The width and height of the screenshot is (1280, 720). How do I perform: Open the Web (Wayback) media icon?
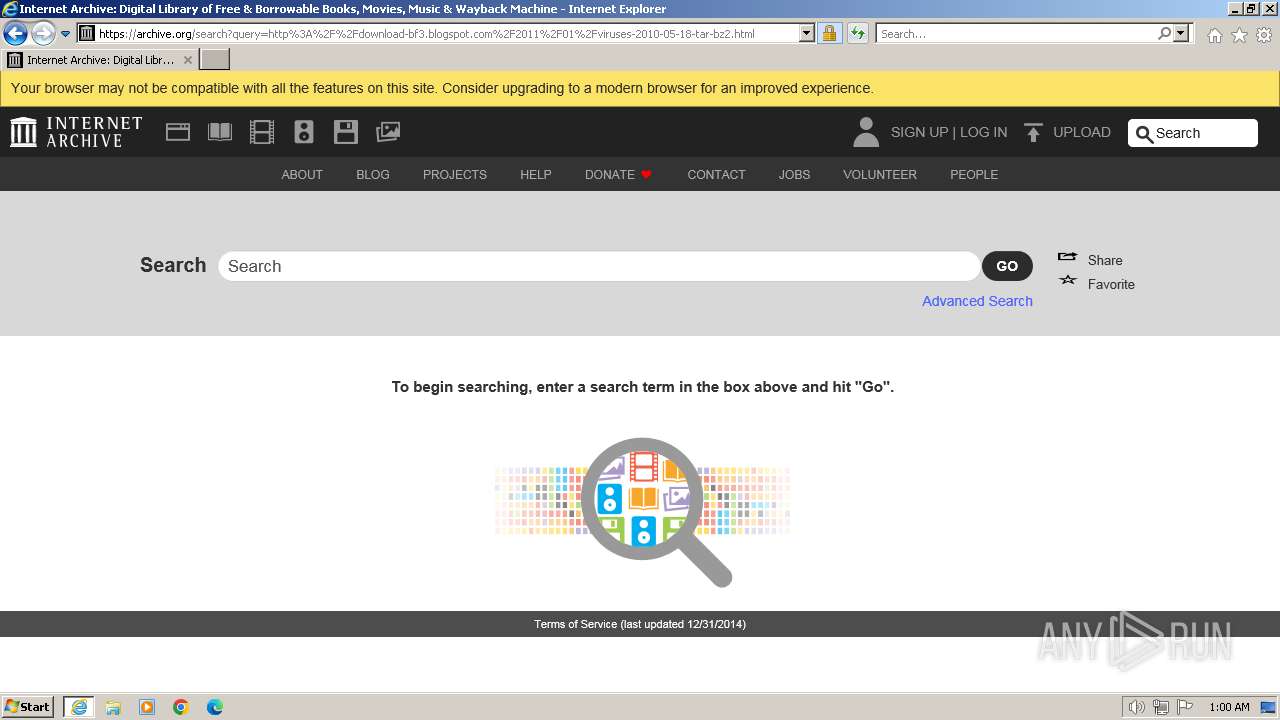(x=178, y=132)
